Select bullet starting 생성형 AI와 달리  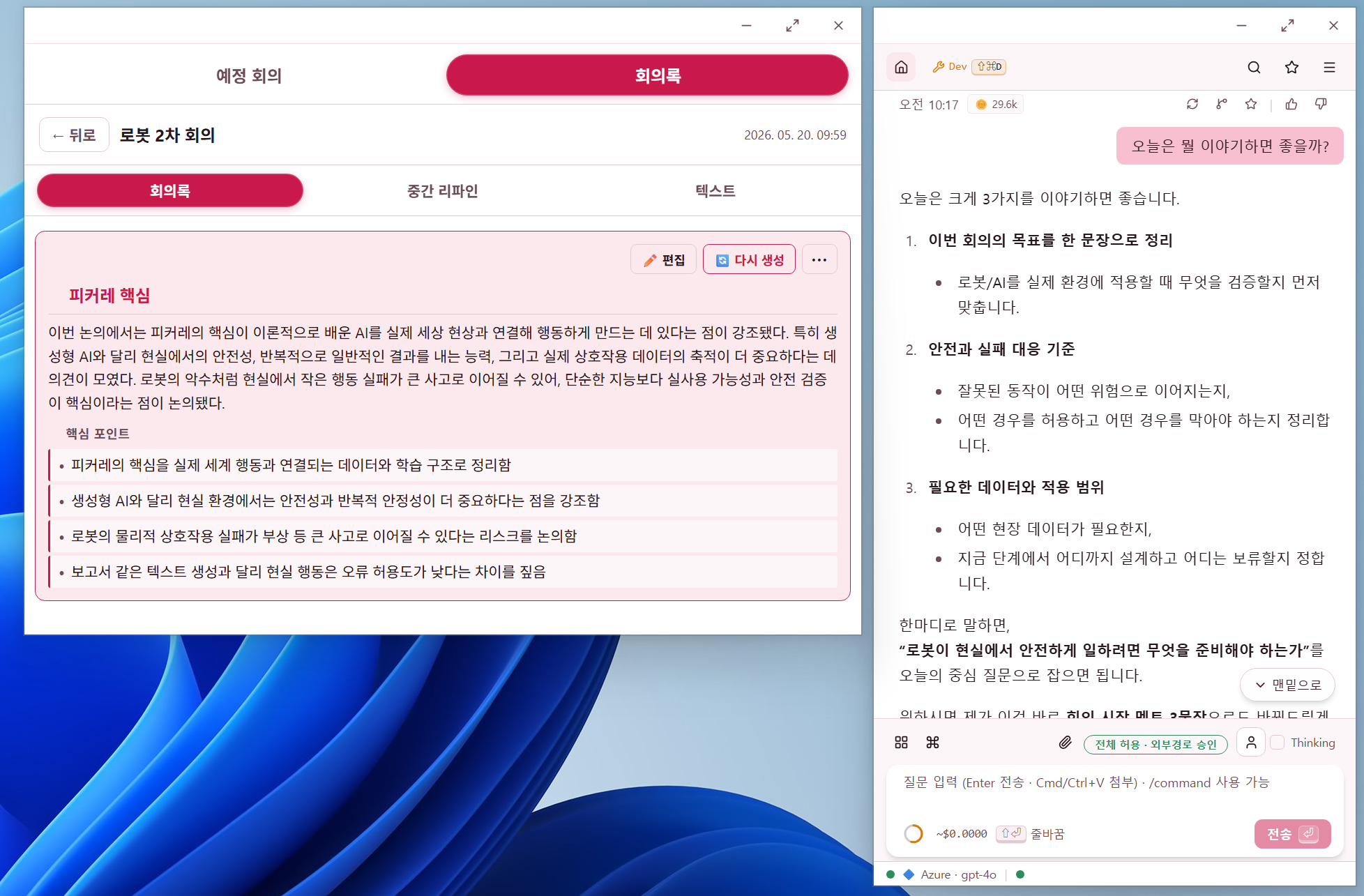[x=444, y=501]
